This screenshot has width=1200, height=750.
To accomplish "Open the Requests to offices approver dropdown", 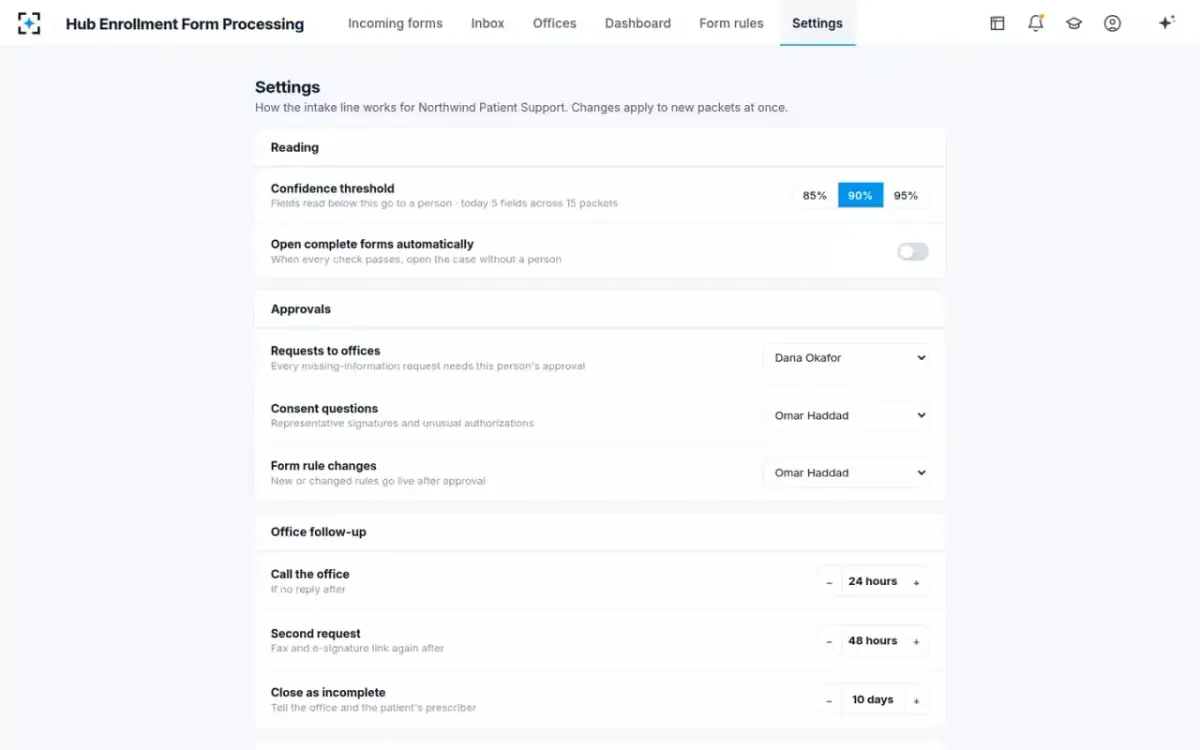I will (847, 358).
